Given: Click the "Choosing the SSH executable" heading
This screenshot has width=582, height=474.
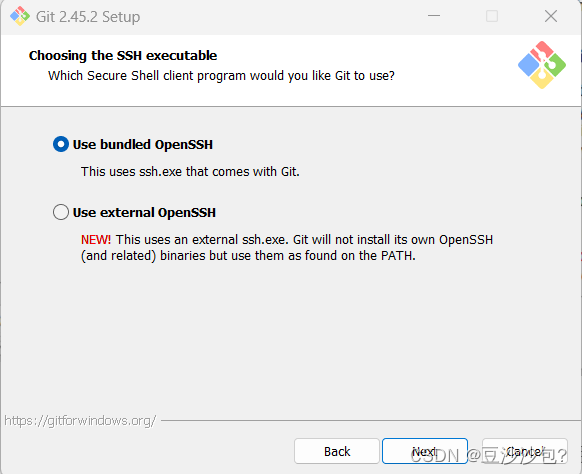Looking at the screenshot, I should click(123, 55).
